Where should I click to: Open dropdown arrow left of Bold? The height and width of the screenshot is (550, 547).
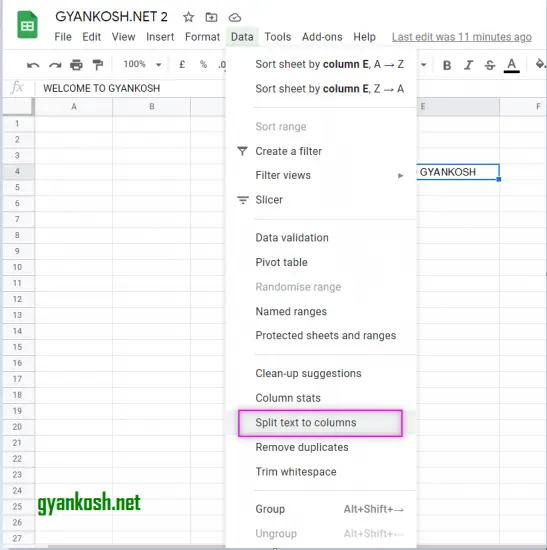(423, 65)
